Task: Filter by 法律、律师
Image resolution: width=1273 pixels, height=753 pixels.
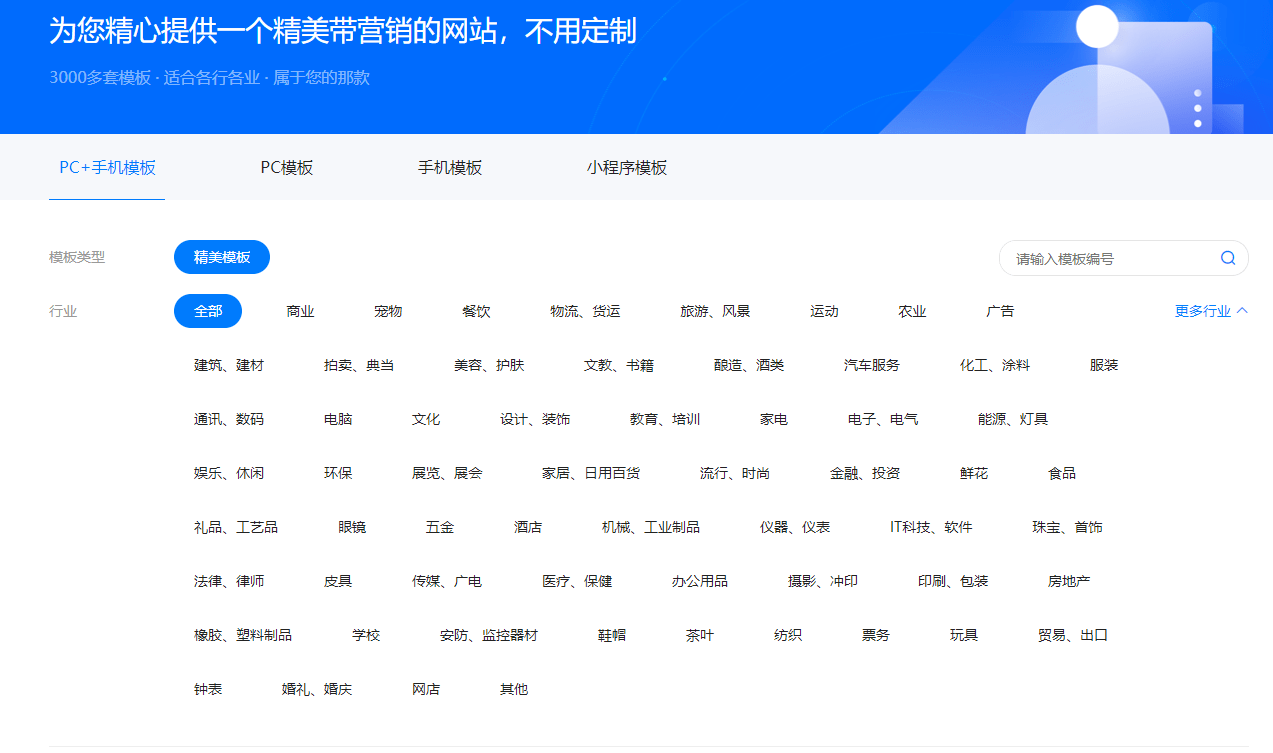Action: click(229, 581)
